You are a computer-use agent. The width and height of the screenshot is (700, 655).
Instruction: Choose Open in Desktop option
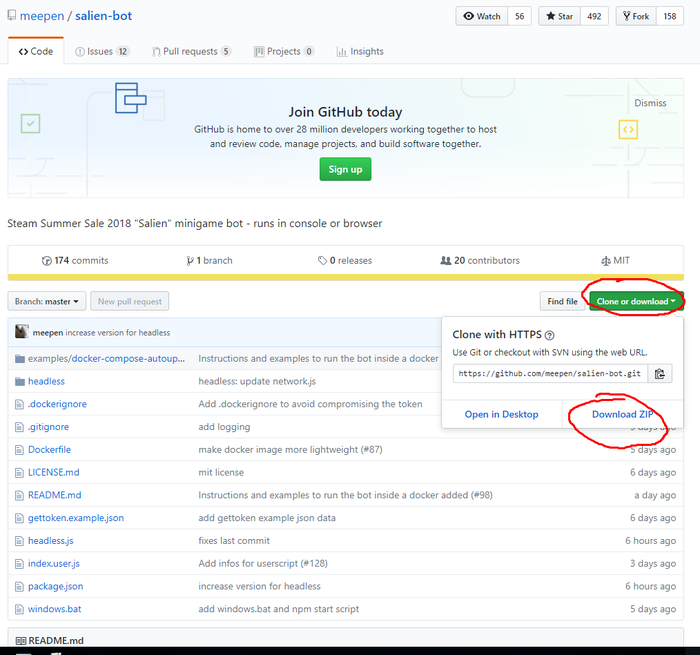(501, 414)
